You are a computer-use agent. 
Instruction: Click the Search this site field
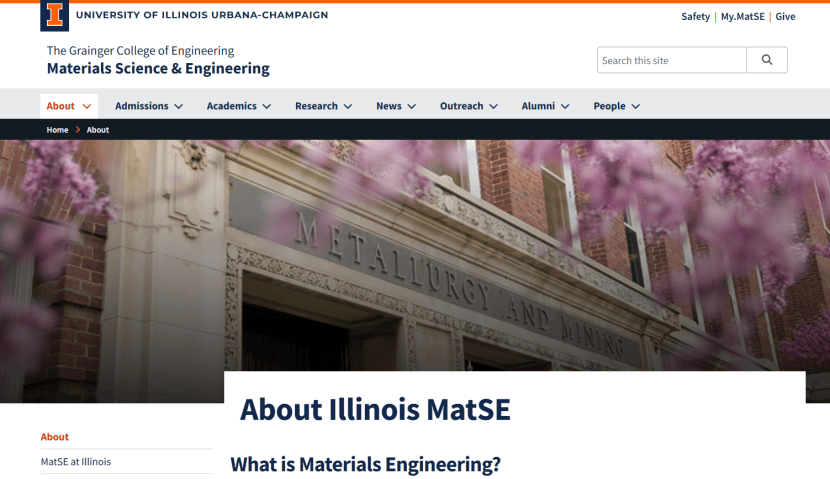(671, 60)
